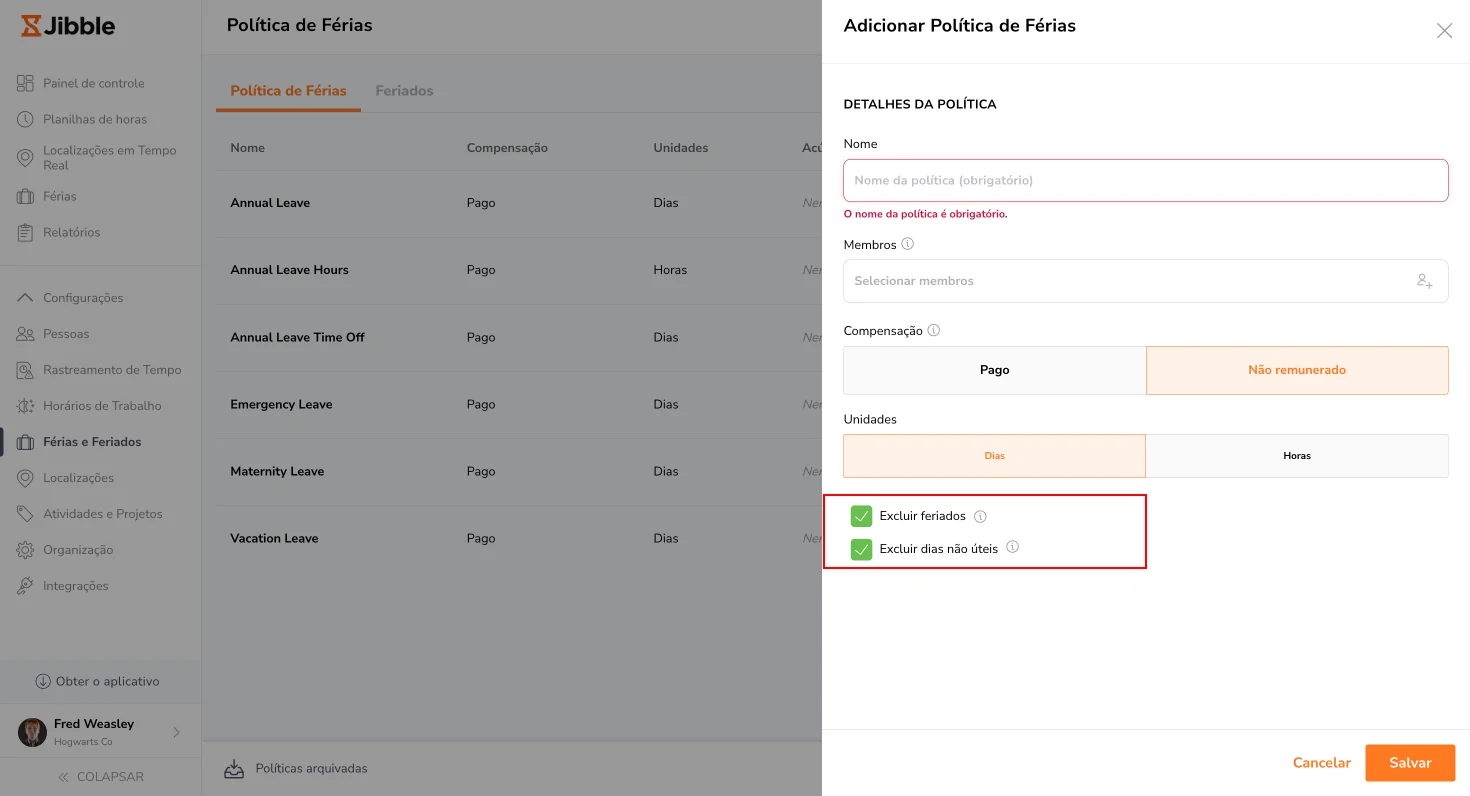Click the info icon beside Excluir feriados
Image resolution: width=1470 pixels, height=796 pixels.
pos(980,517)
